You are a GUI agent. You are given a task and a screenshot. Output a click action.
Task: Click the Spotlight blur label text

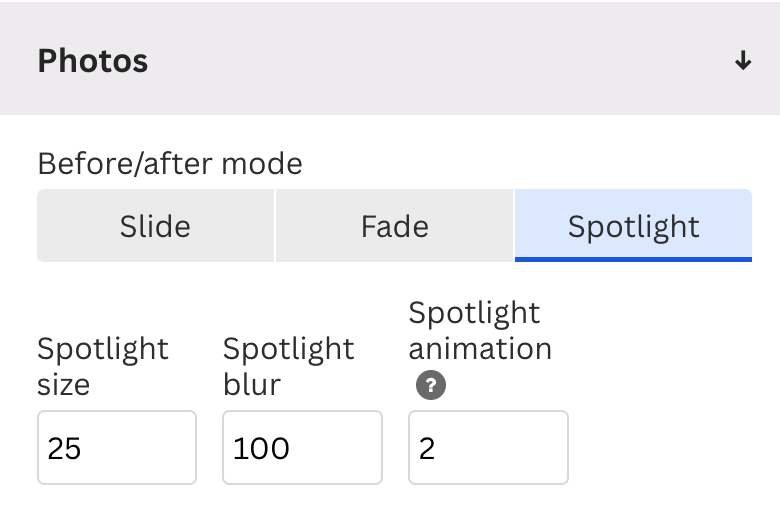(288, 366)
